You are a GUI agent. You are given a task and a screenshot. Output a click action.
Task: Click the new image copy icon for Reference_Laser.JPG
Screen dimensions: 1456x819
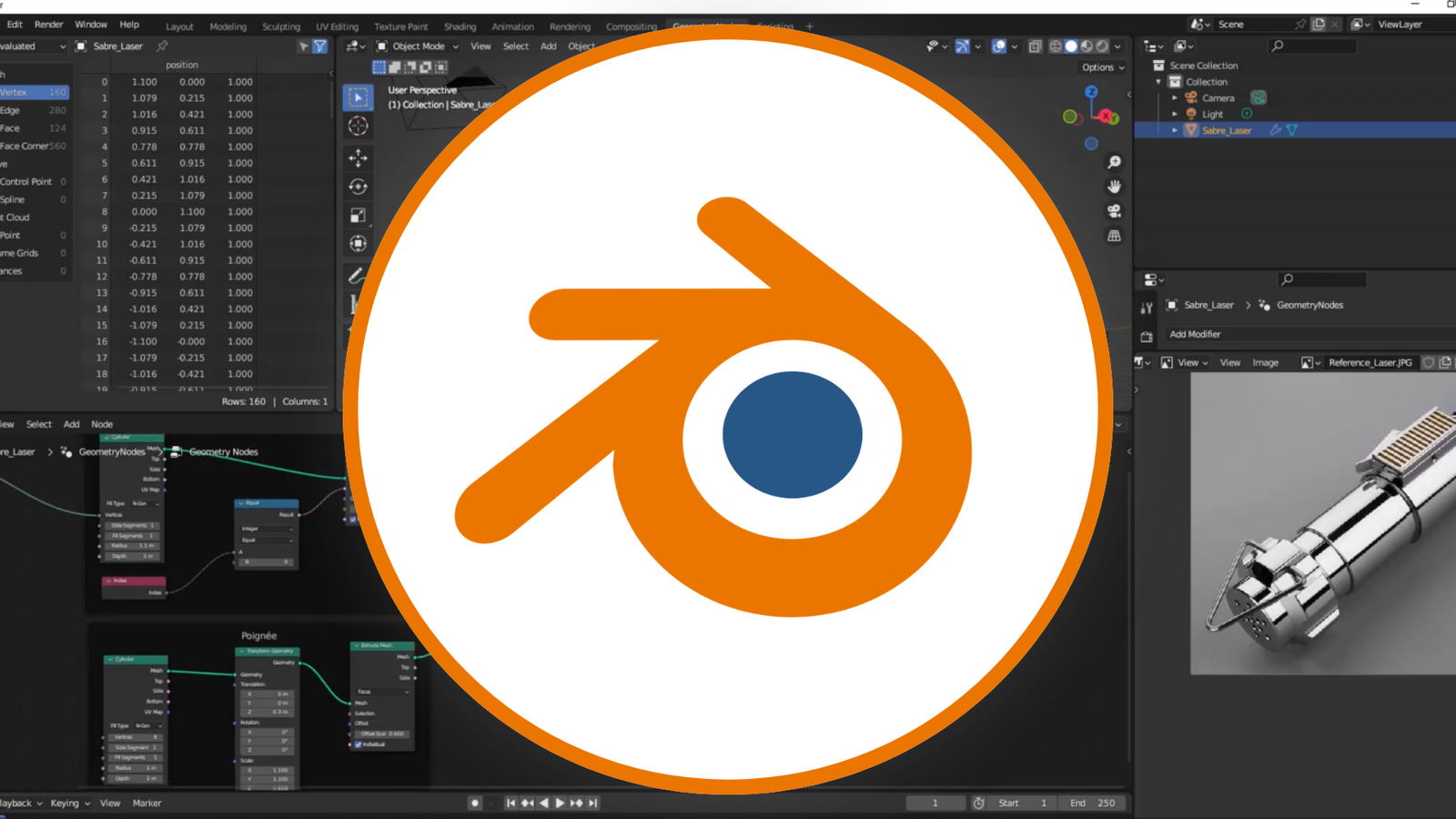coord(1445,362)
